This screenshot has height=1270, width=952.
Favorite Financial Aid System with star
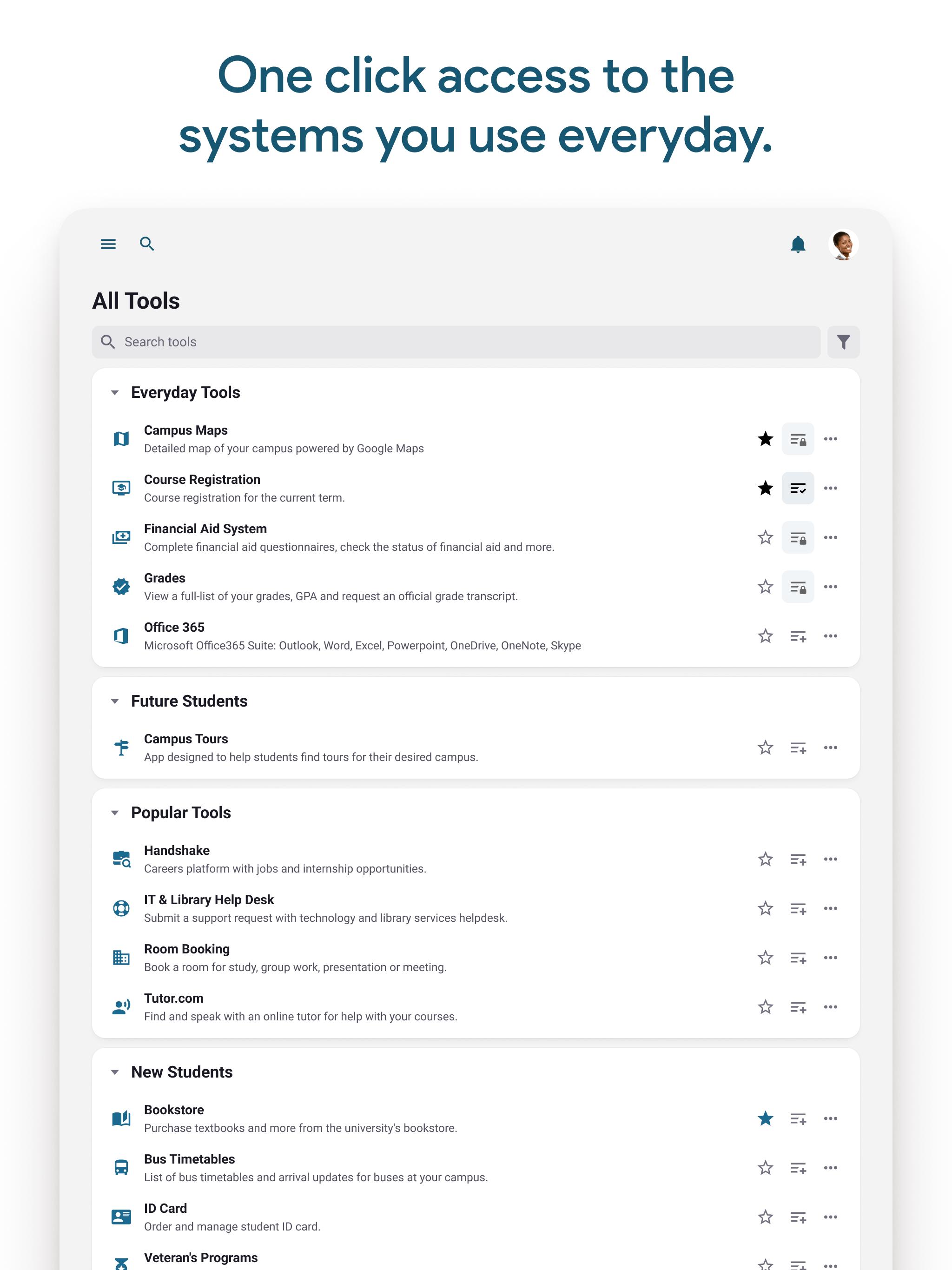tap(765, 538)
